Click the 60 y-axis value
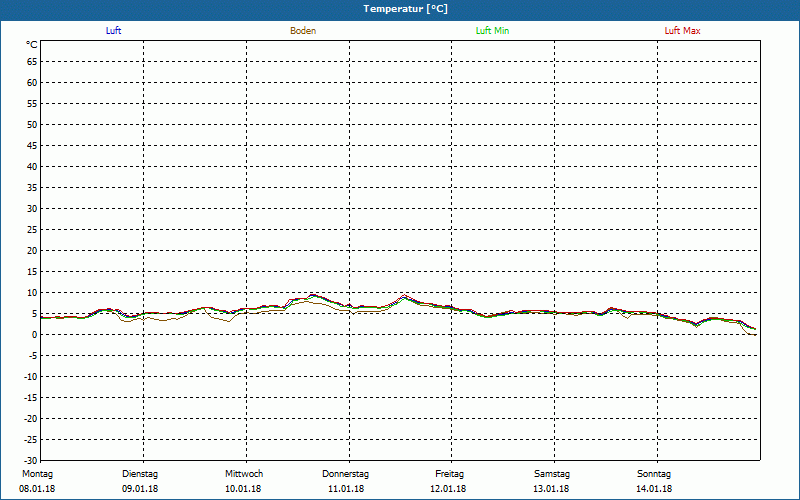Image resolution: width=800 pixels, height=500 pixels. [32, 83]
